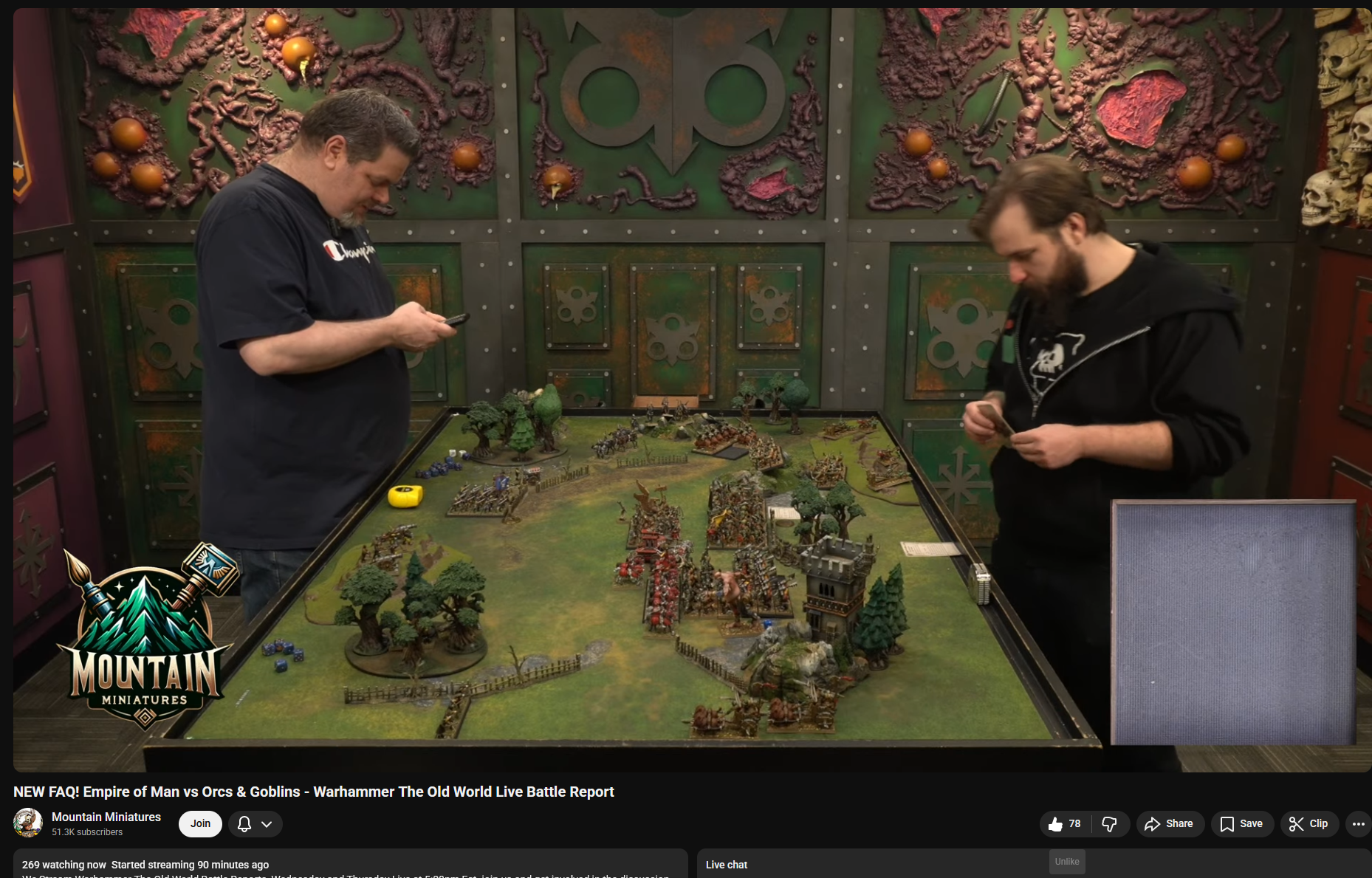The height and width of the screenshot is (878, 1372).
Task: Click the video player showing the battle table
Action: [692, 390]
